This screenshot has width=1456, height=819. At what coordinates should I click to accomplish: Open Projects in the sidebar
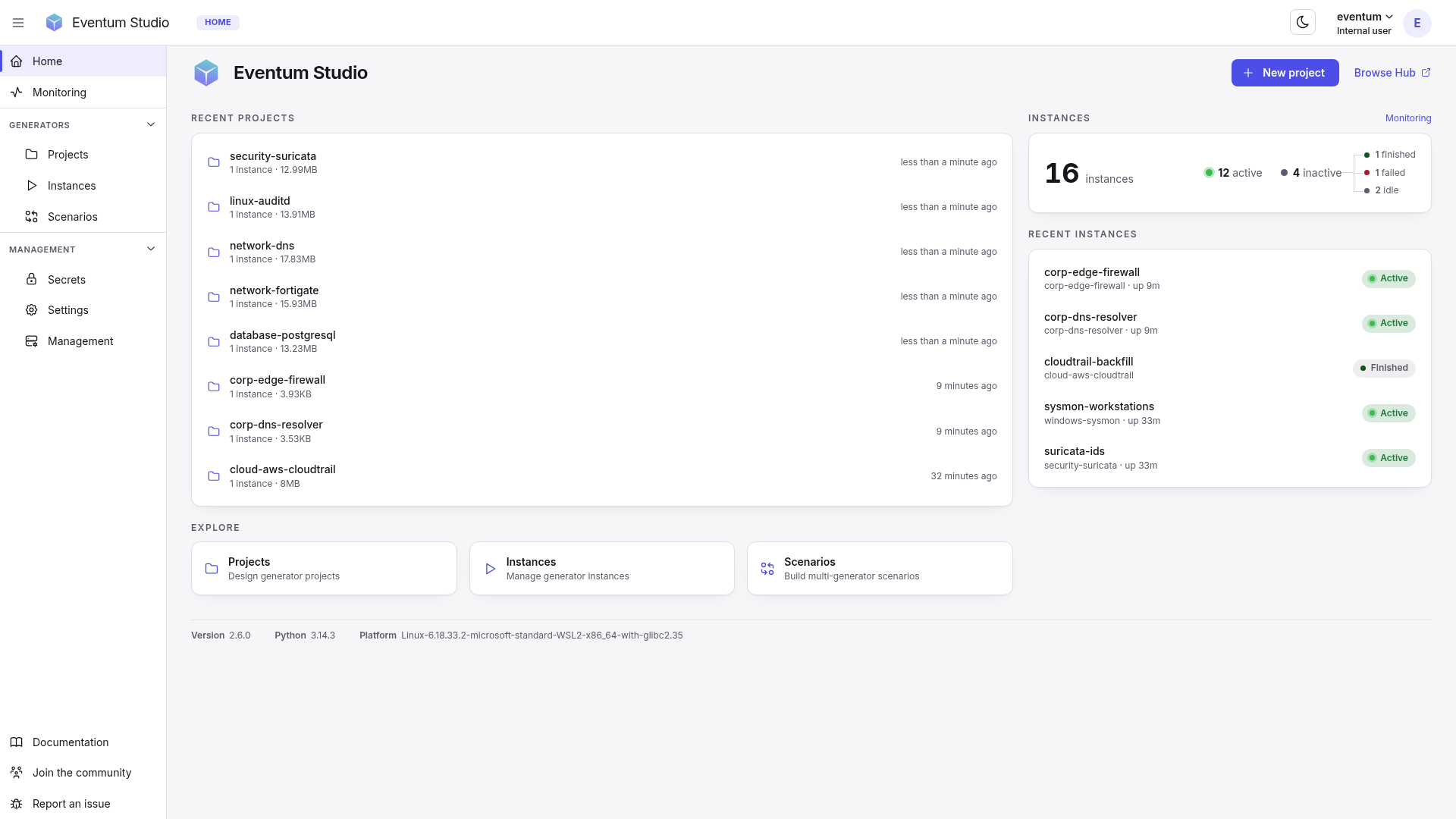(x=83, y=155)
